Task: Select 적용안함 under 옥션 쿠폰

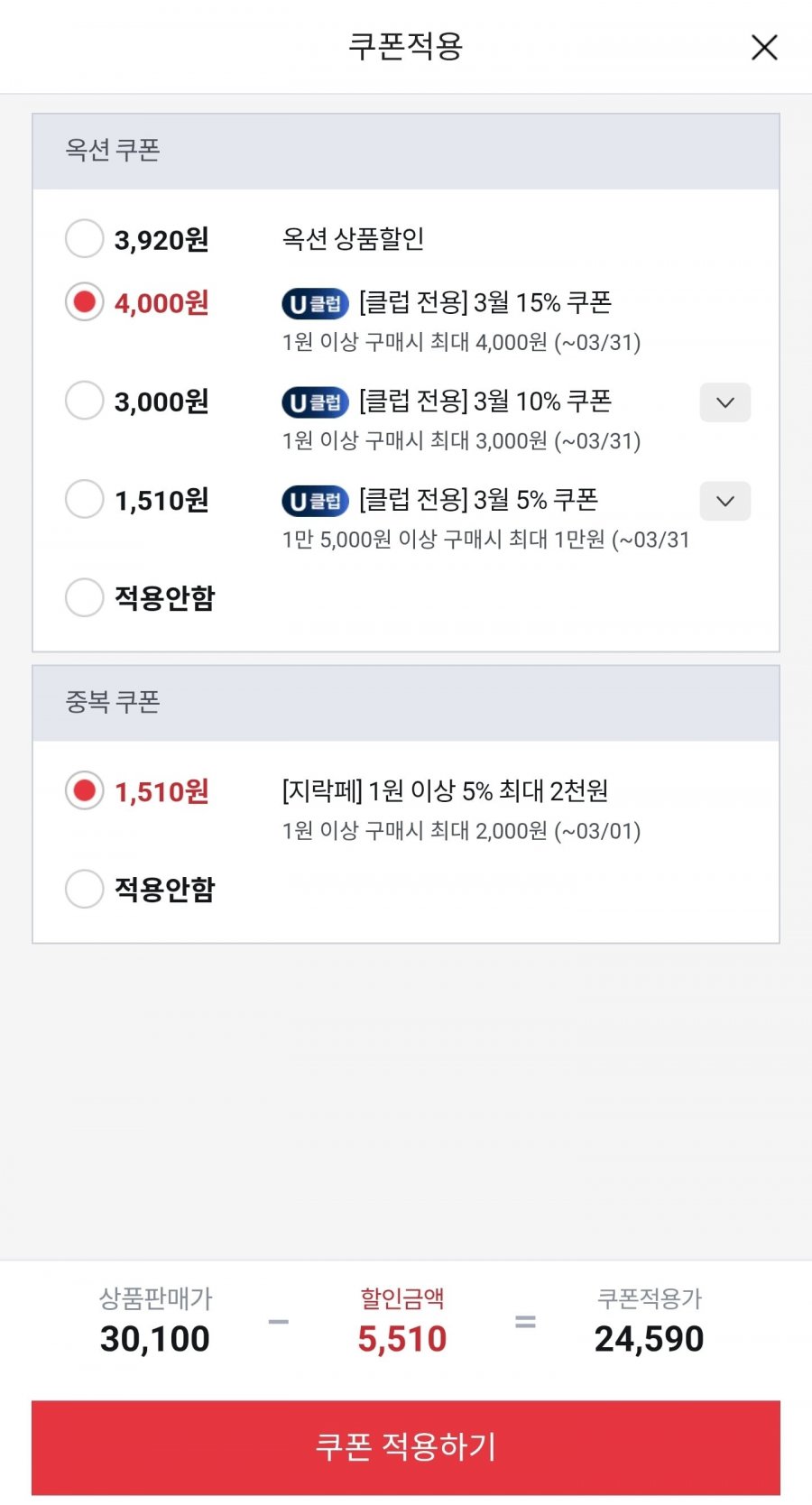Action: coord(85,597)
